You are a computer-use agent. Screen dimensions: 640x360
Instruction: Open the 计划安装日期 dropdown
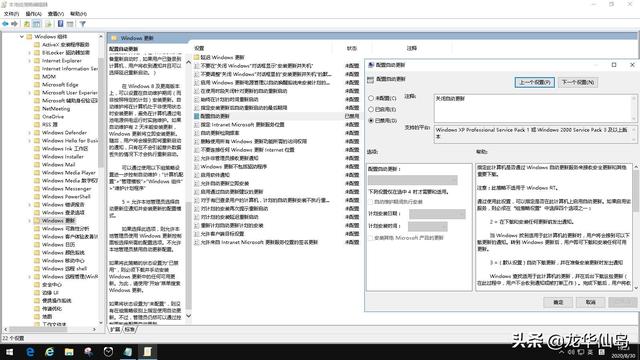click(x=437, y=214)
